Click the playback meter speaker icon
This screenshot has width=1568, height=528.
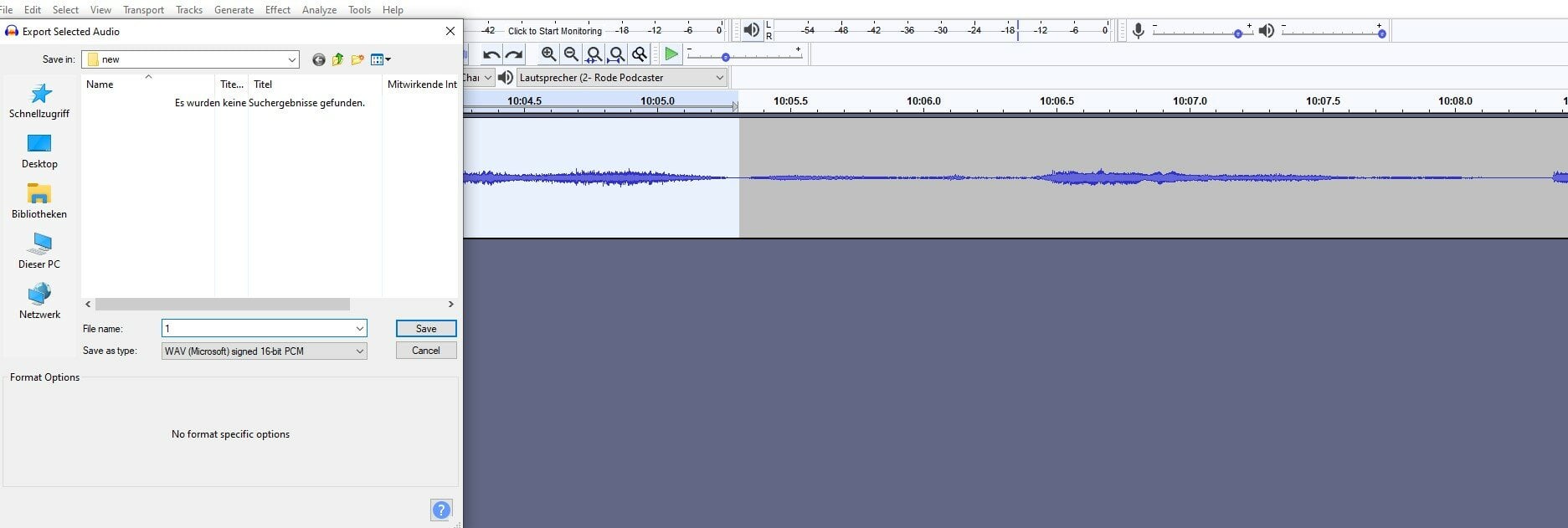[x=752, y=30]
